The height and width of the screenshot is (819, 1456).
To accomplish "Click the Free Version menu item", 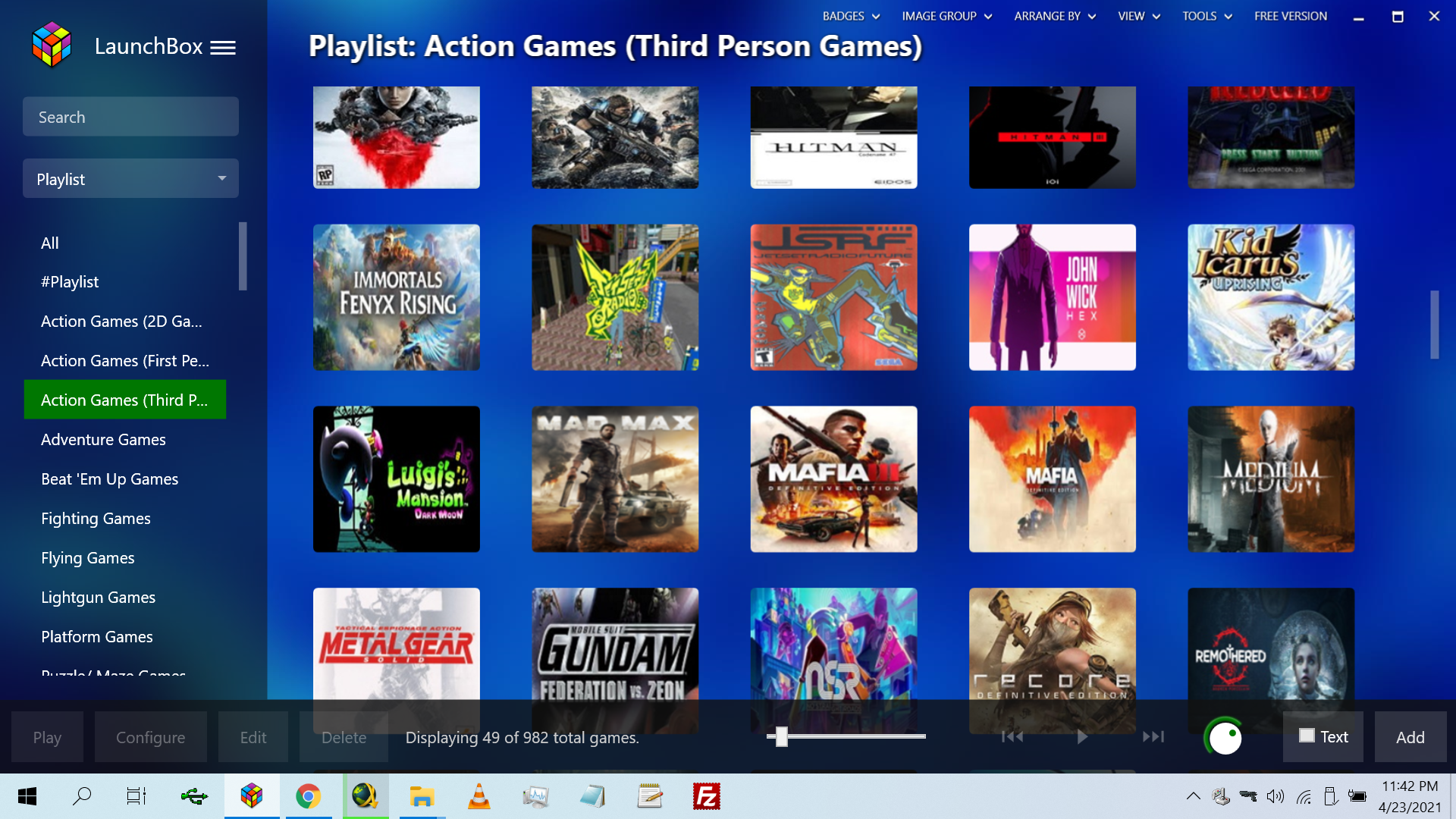I will (1291, 16).
